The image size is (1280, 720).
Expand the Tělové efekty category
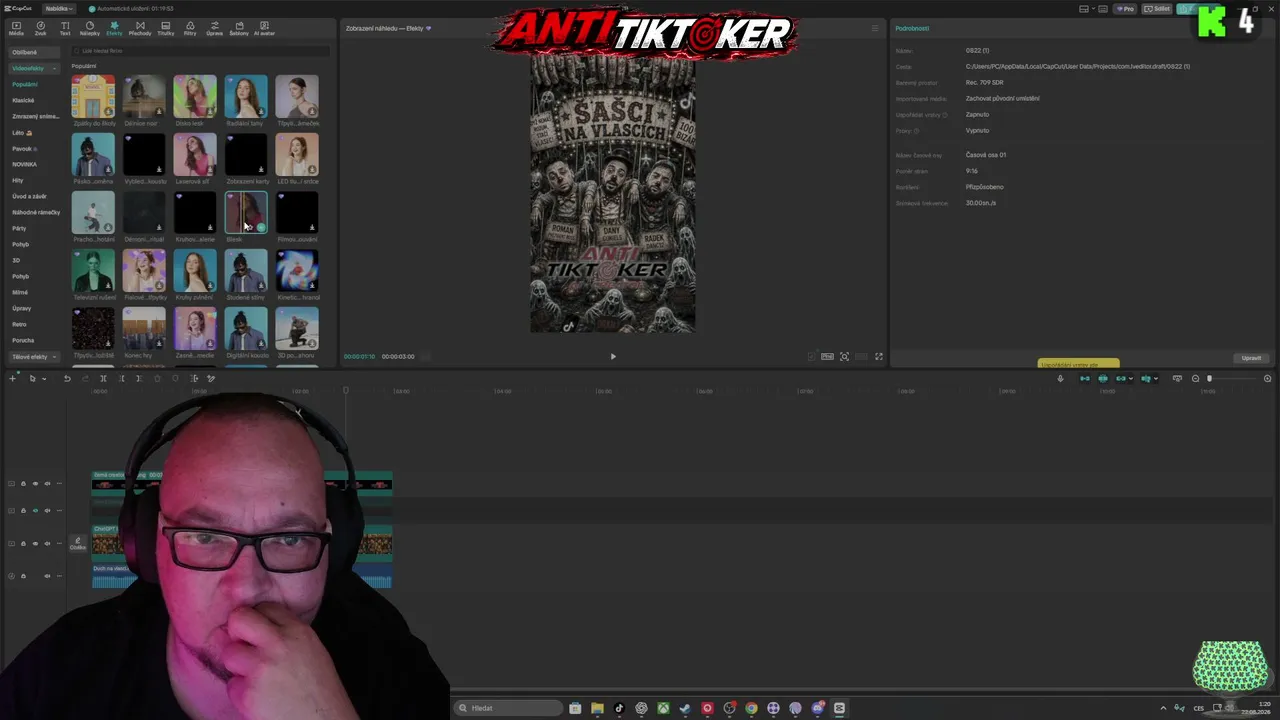(34, 356)
